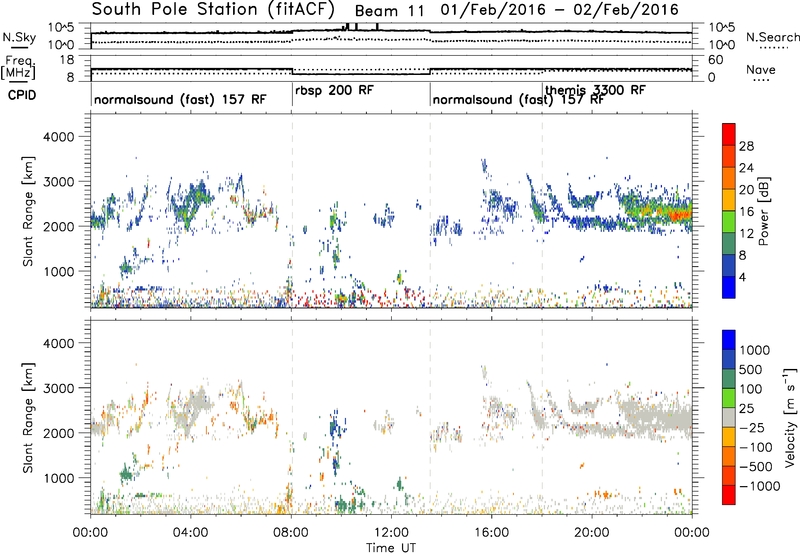Click the 'Time UT' axis label
The width and height of the screenshot is (800, 554).
(391, 548)
